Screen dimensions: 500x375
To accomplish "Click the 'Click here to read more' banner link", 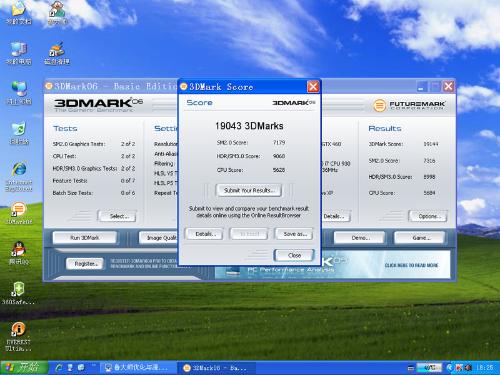I will 411,265.
